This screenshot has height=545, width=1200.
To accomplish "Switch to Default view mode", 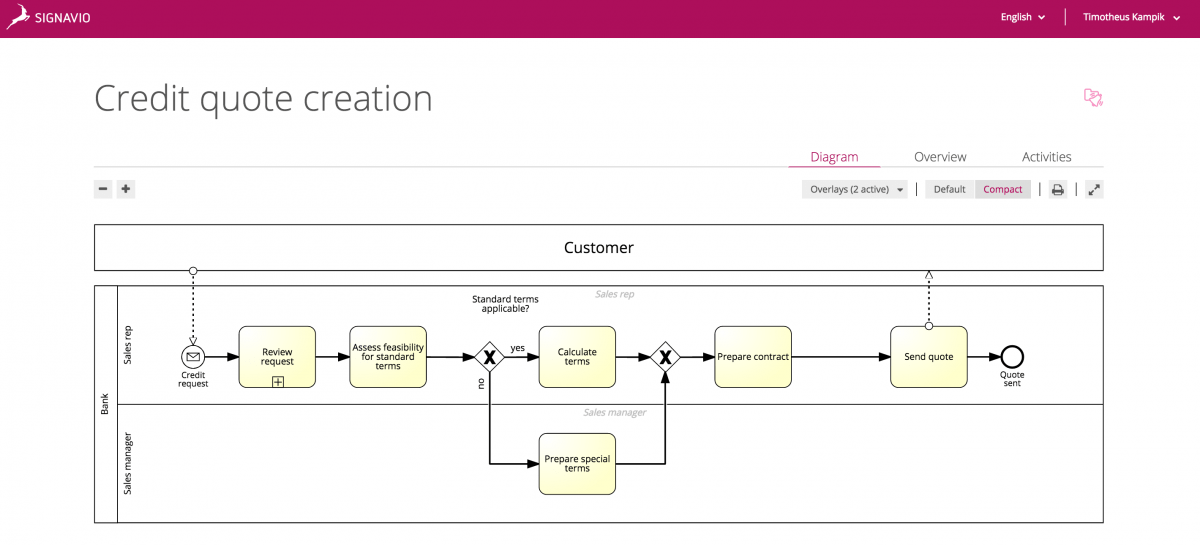I will [949, 189].
